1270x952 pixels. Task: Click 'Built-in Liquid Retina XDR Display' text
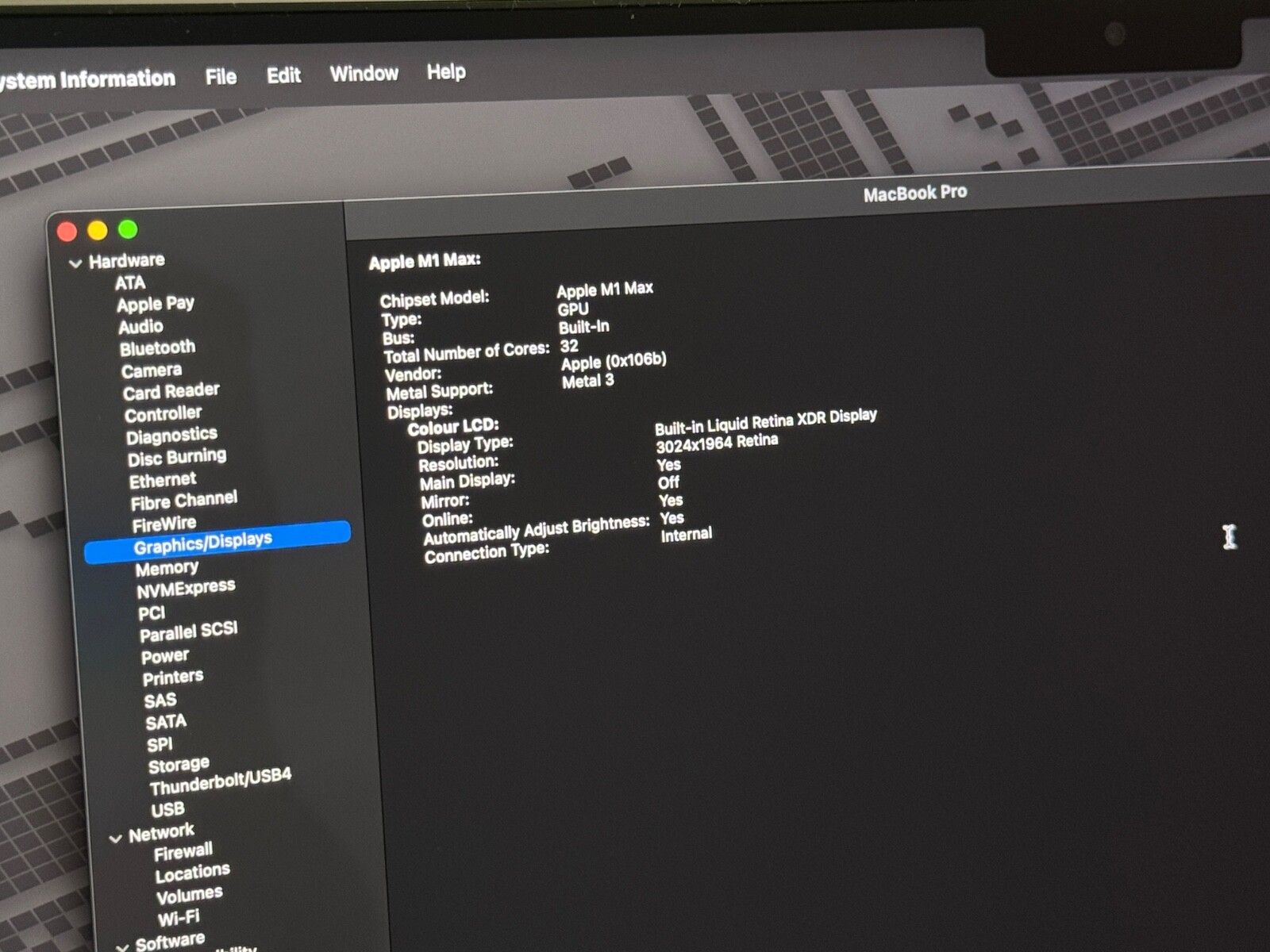pos(766,421)
